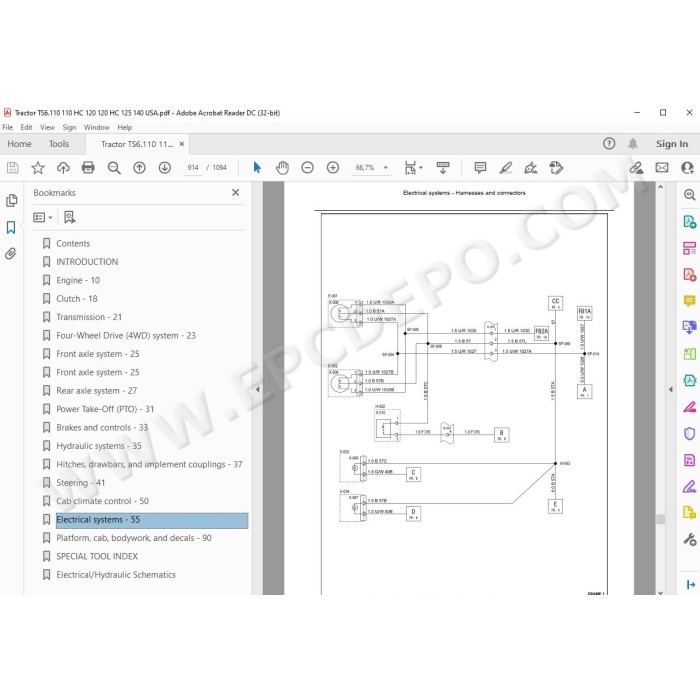Screen dimensions: 700x700
Task: Open the Contents bookmark
Action: point(73,244)
